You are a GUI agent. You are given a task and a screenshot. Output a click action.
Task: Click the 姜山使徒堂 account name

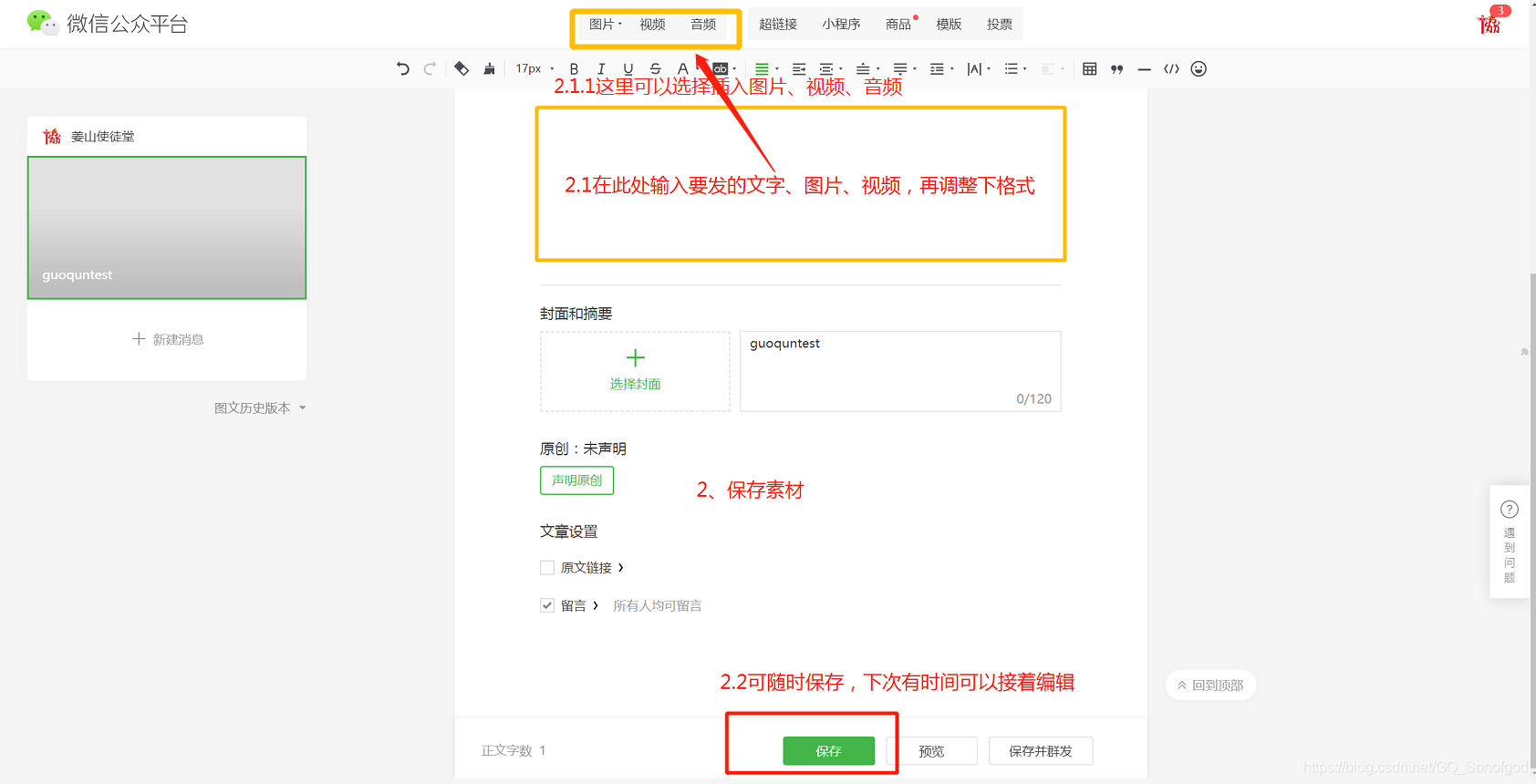102,136
